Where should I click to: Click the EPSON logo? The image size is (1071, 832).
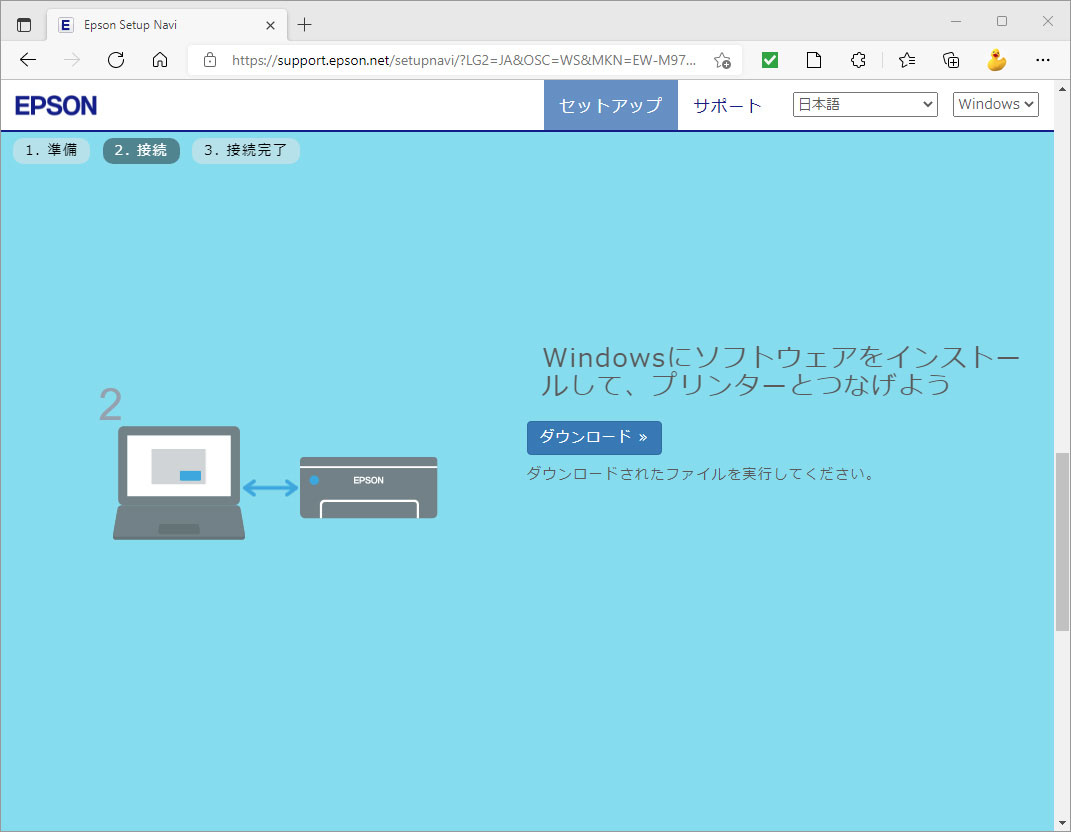56,105
